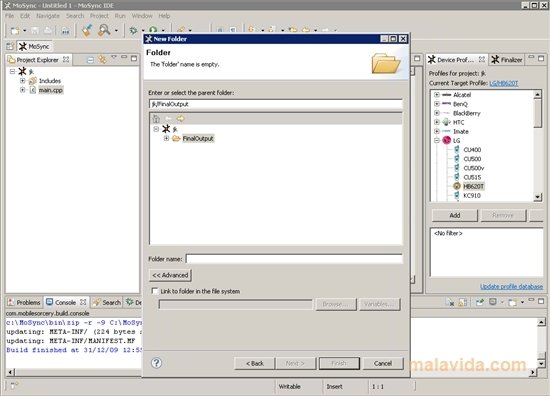The height and width of the screenshot is (396, 550).
Task: Collapse the jk node in the New Folder tree
Action: pyautogui.click(x=156, y=129)
